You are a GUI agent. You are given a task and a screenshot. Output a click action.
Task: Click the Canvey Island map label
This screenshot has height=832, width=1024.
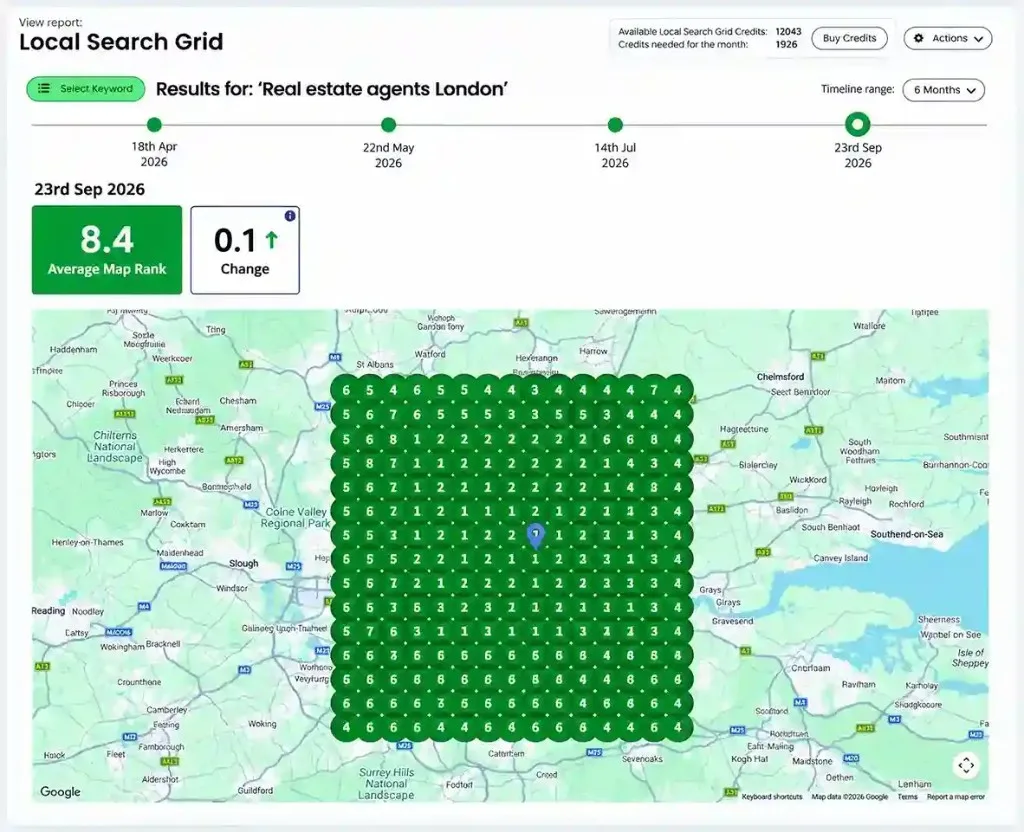[840, 558]
